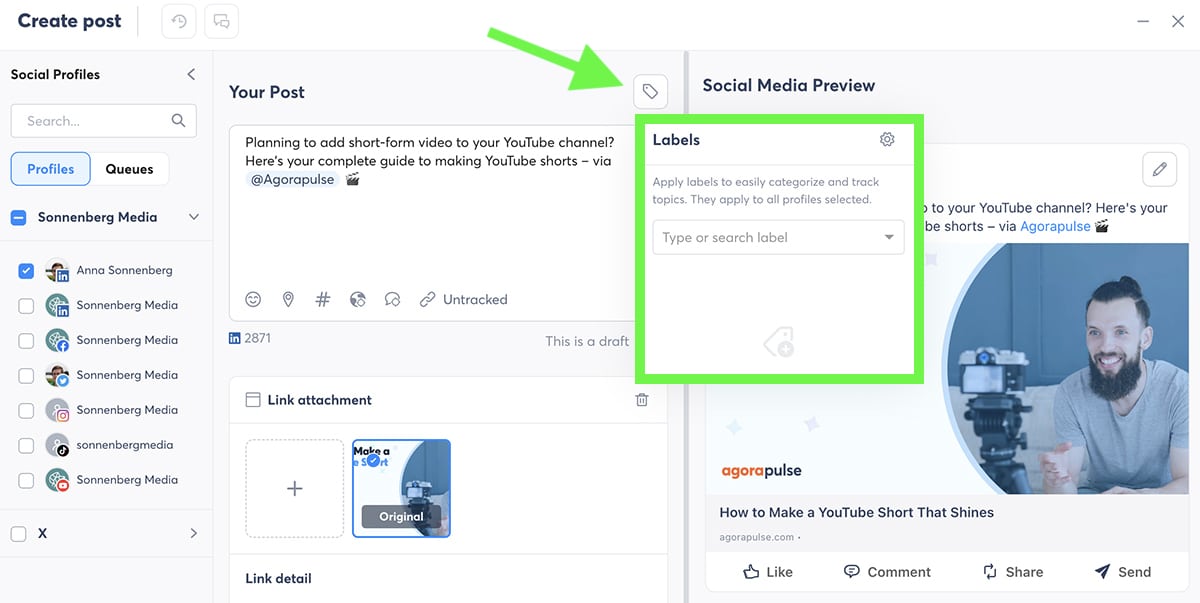Select the X group checkbox

pos(18,534)
